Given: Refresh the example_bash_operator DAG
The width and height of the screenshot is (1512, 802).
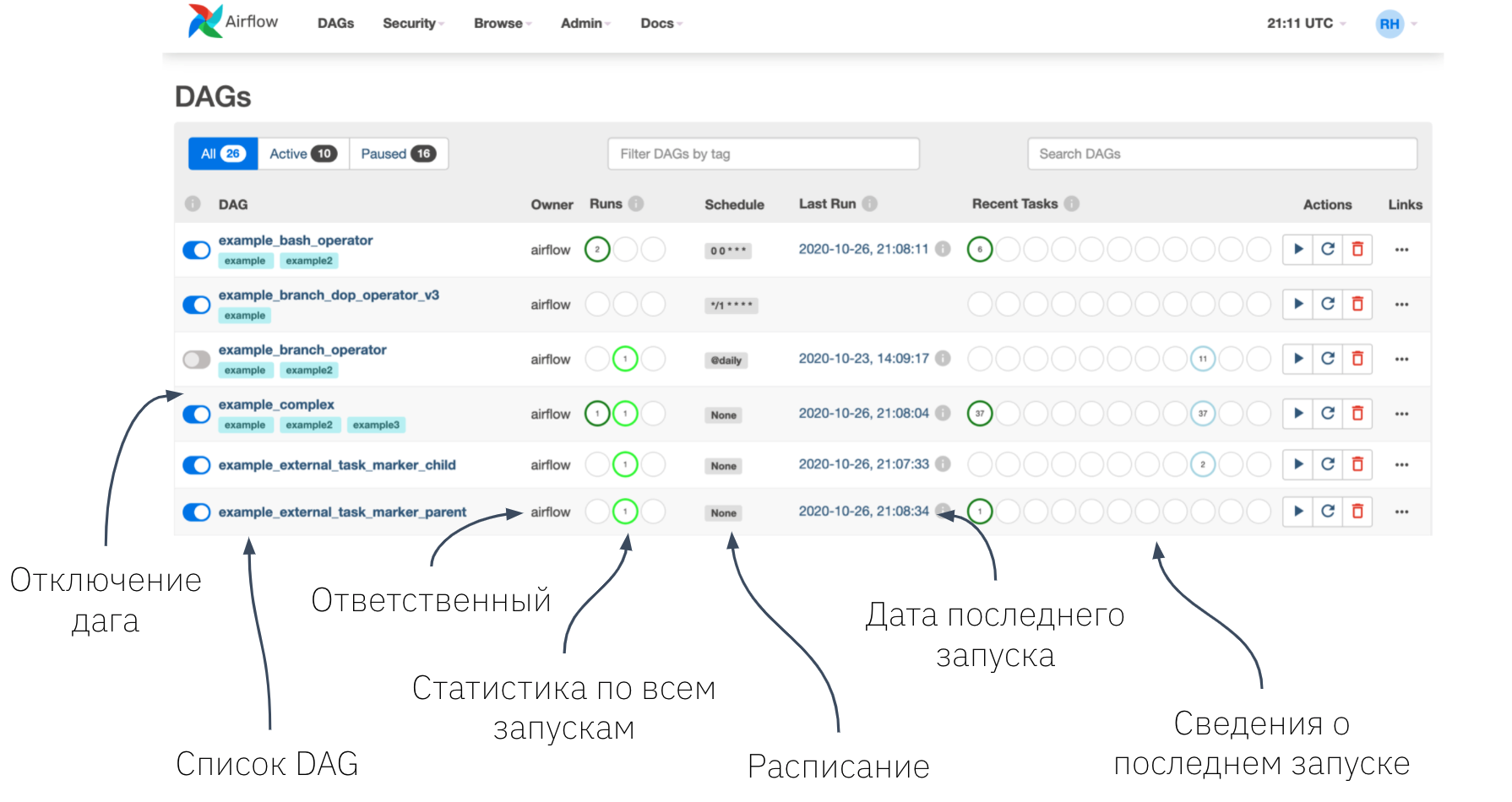Looking at the screenshot, I should click(1328, 249).
